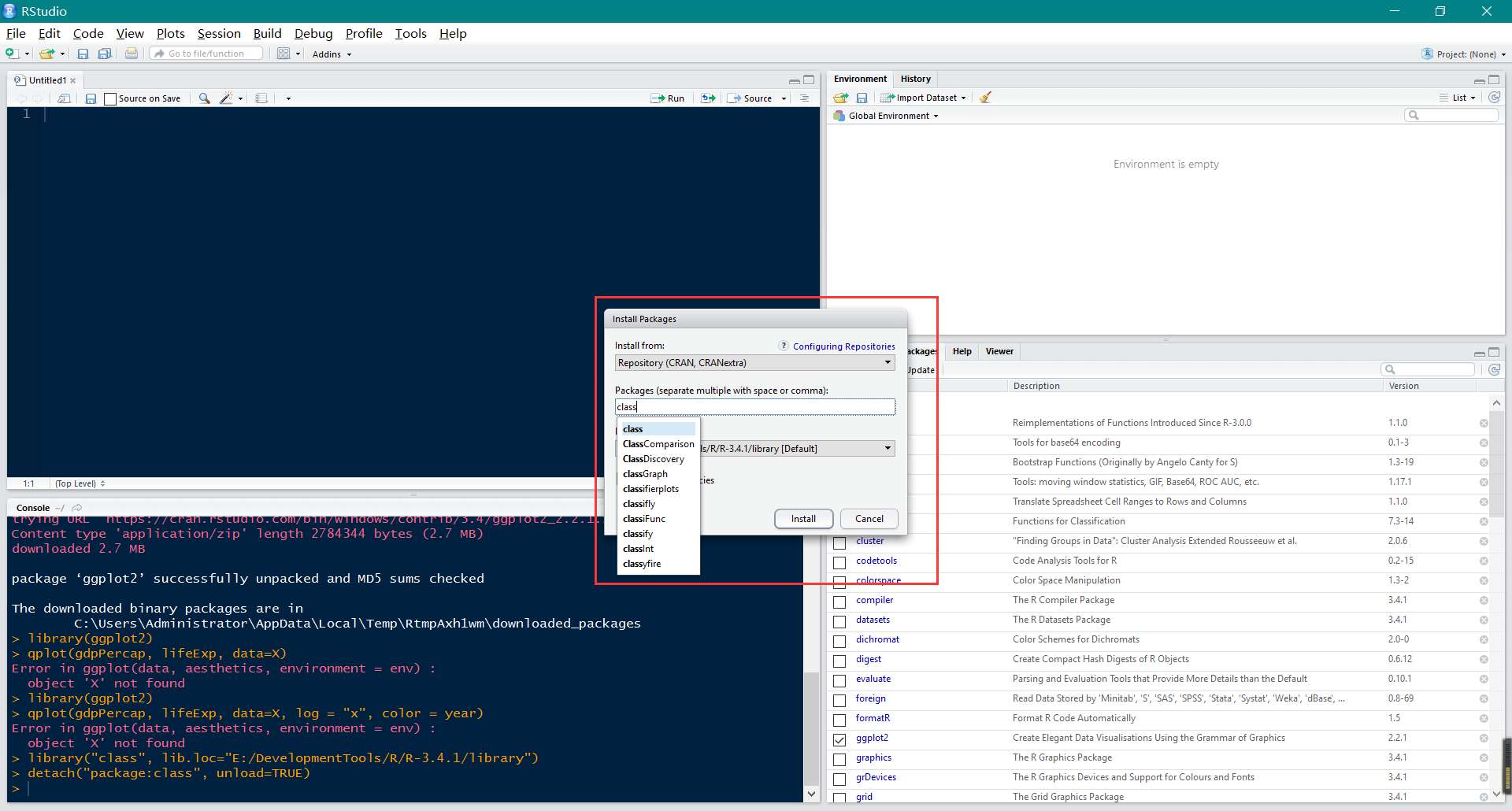Open the Addins dropdown

[332, 54]
